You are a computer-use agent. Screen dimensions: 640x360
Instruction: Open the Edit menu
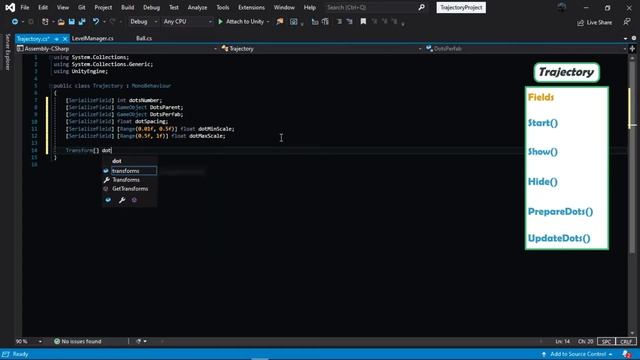click(43, 7)
